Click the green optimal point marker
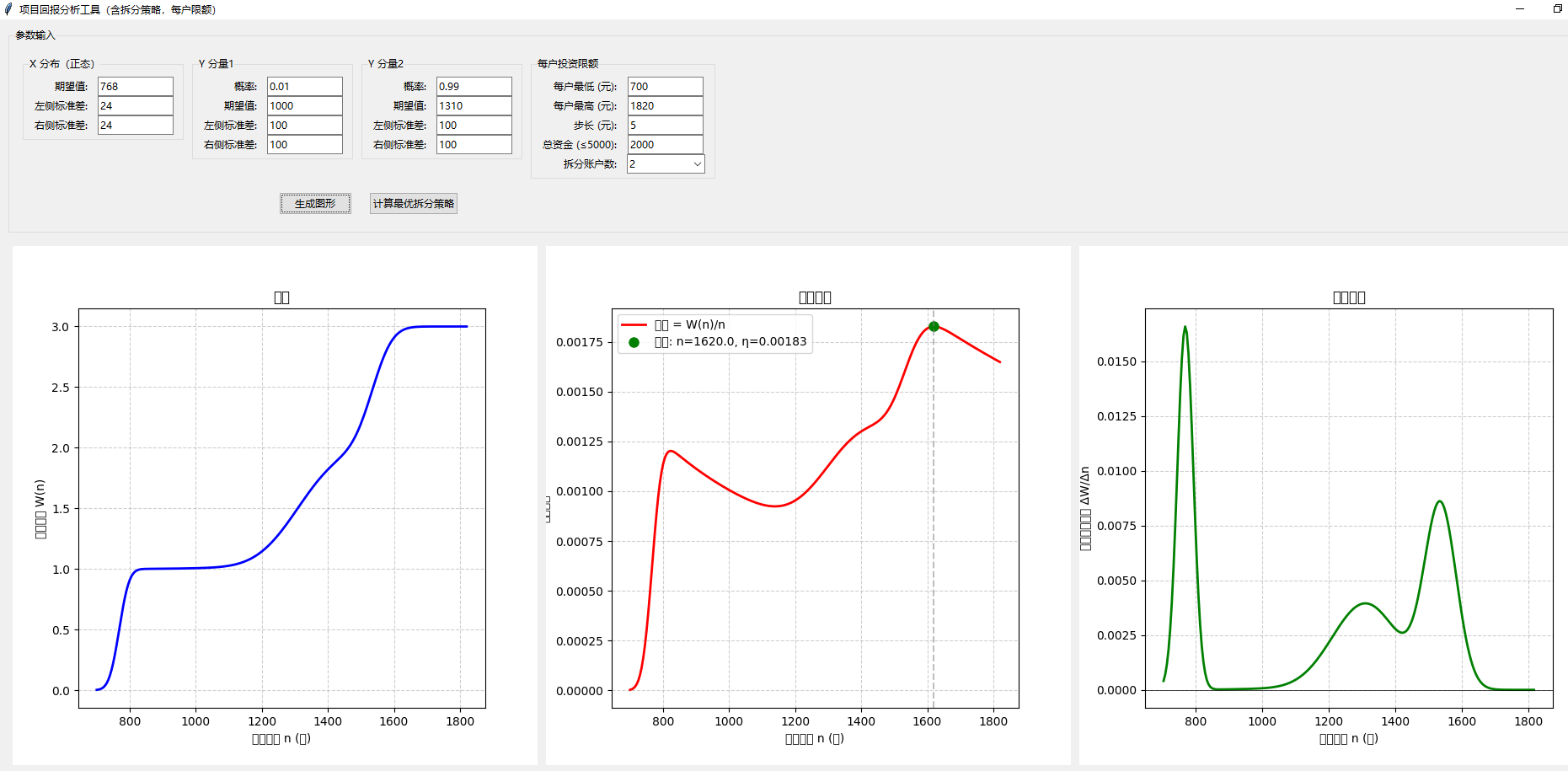This screenshot has width=1568, height=771. (x=934, y=326)
